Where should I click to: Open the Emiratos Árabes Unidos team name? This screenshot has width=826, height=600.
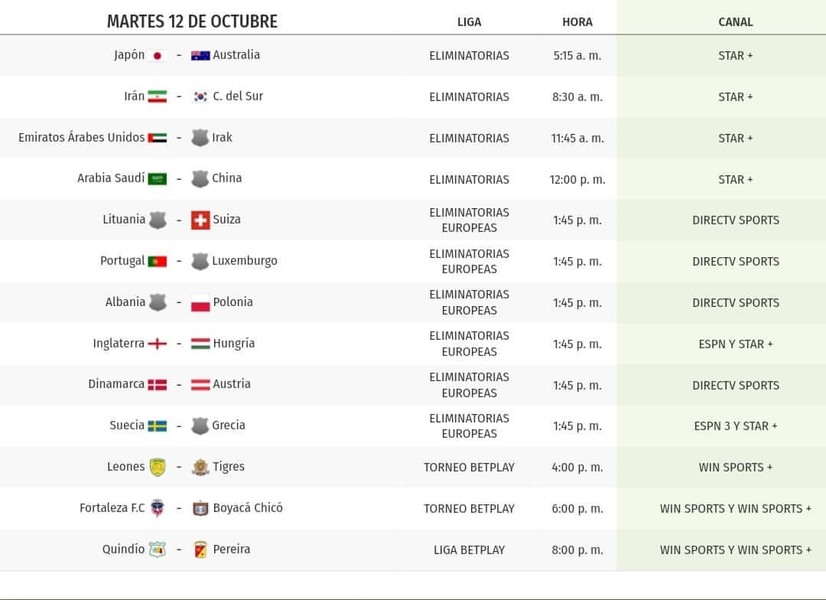click(x=81, y=137)
